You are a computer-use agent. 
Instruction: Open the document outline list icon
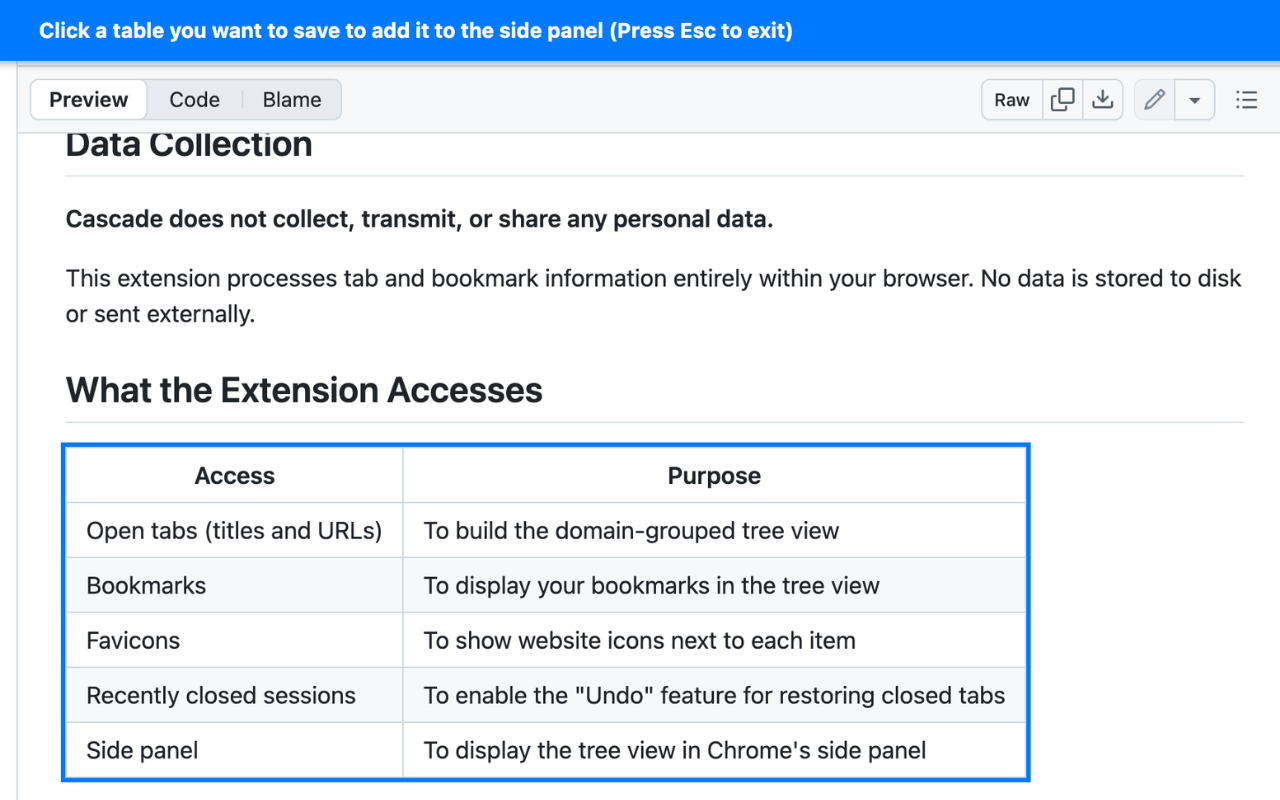[1246, 100]
